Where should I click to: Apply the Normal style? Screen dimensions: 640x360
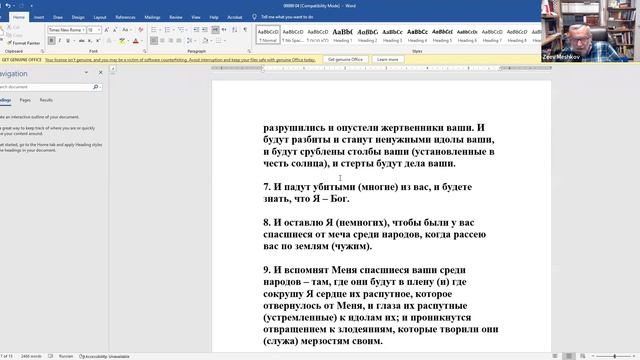pyautogui.click(x=268, y=35)
